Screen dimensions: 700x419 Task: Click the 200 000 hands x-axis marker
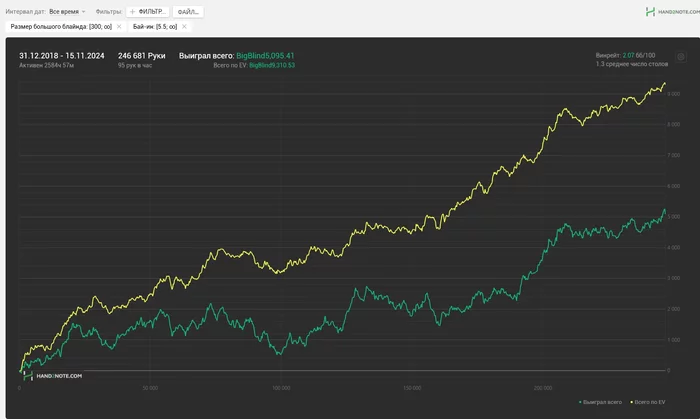point(543,388)
